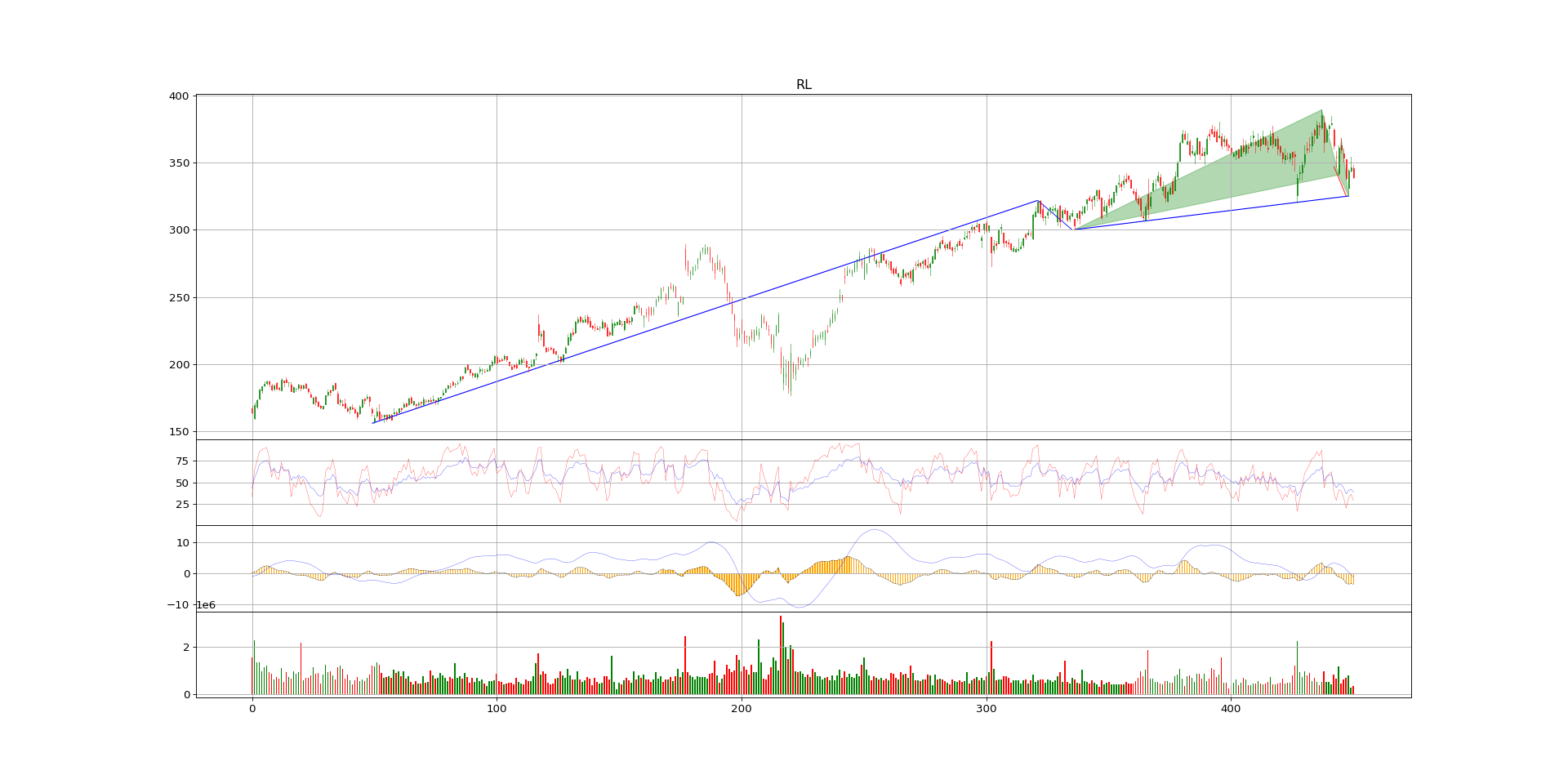Screen dimensions: 1568x784
Task: Click the 200 tick on x-axis
Action: [742, 709]
